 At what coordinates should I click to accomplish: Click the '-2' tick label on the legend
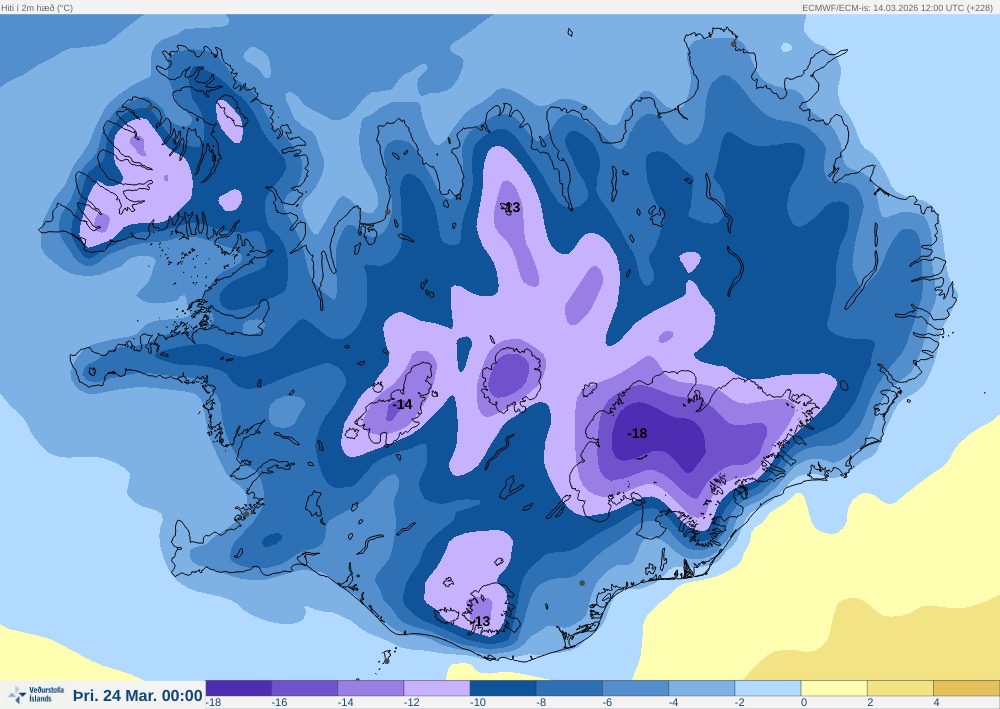pos(740,703)
